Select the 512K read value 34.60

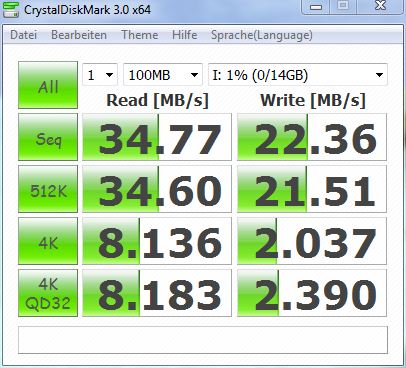pyautogui.click(x=157, y=189)
